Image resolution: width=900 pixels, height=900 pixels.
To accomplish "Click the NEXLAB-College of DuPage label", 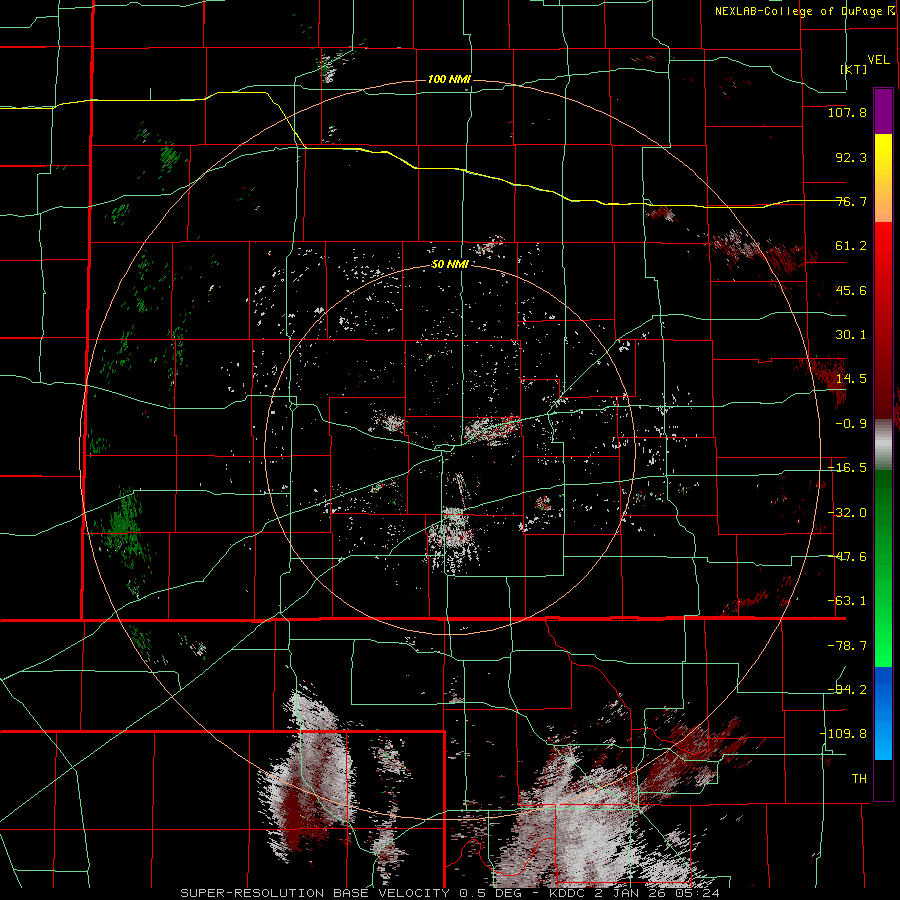I will (x=798, y=11).
